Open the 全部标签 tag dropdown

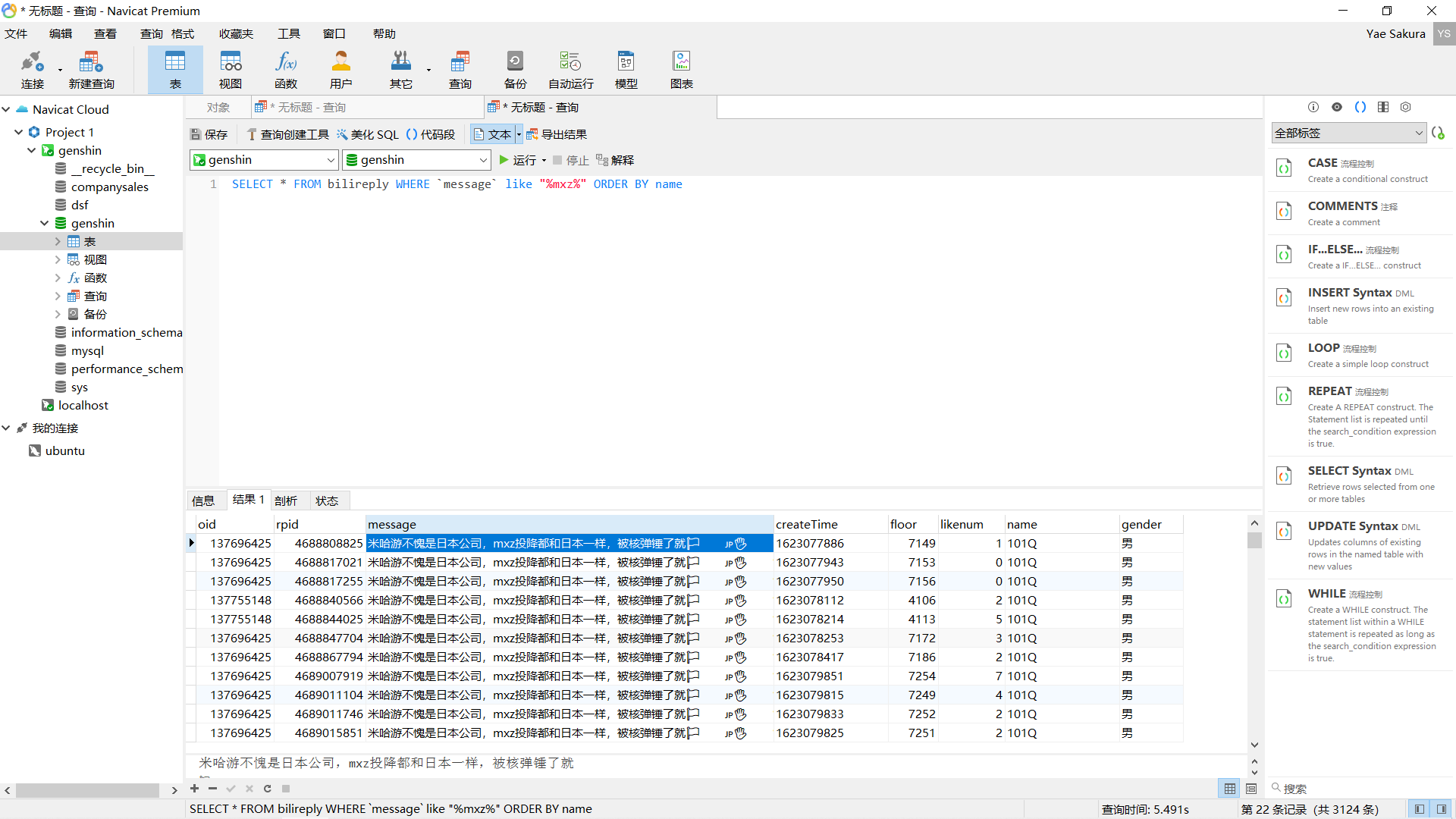(1348, 133)
